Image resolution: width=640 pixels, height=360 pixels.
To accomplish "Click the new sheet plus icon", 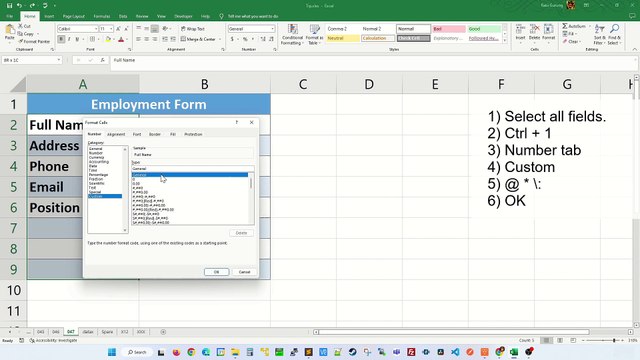I will tap(163, 332).
